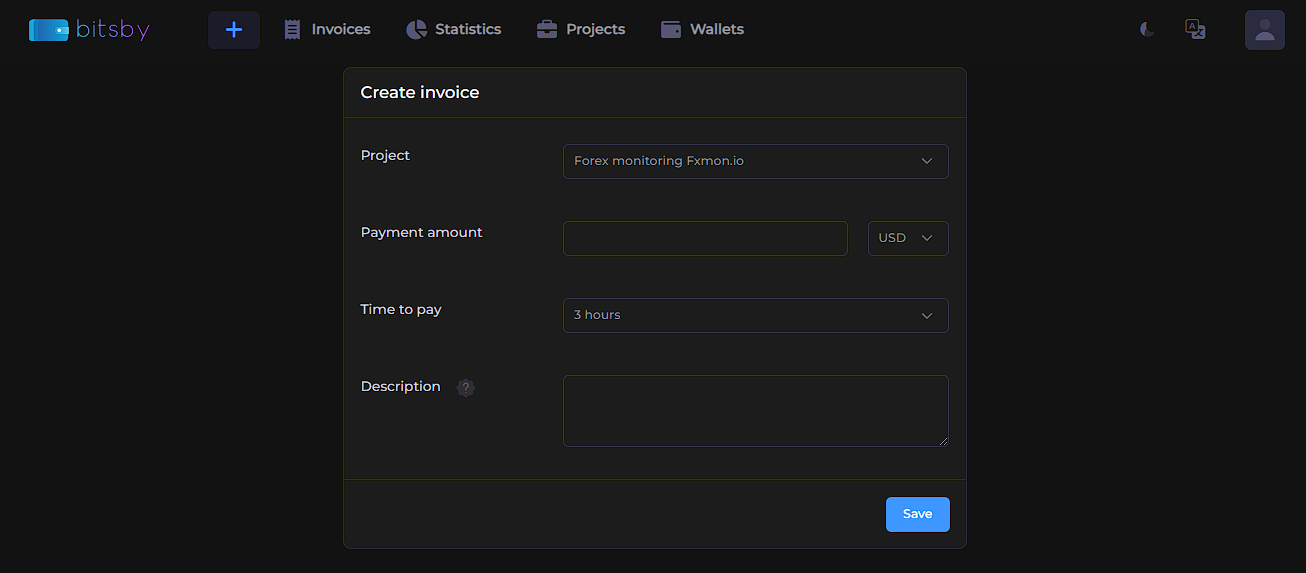Click the Wallets wallet icon
Viewport: 1306px width, 573px height.
coord(671,30)
